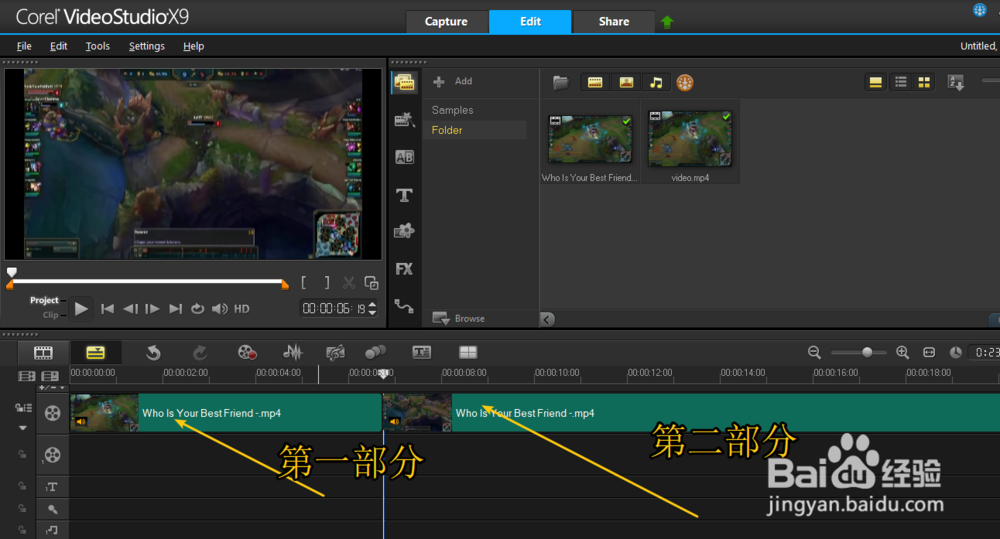Open the Media library panel icon
This screenshot has height=539, width=1000.
(404, 83)
